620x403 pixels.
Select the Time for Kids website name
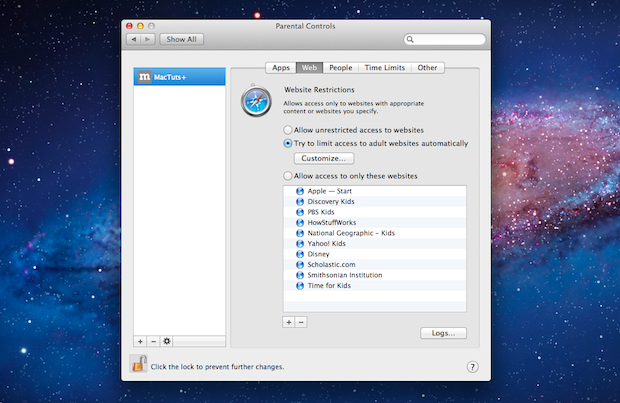click(329, 286)
